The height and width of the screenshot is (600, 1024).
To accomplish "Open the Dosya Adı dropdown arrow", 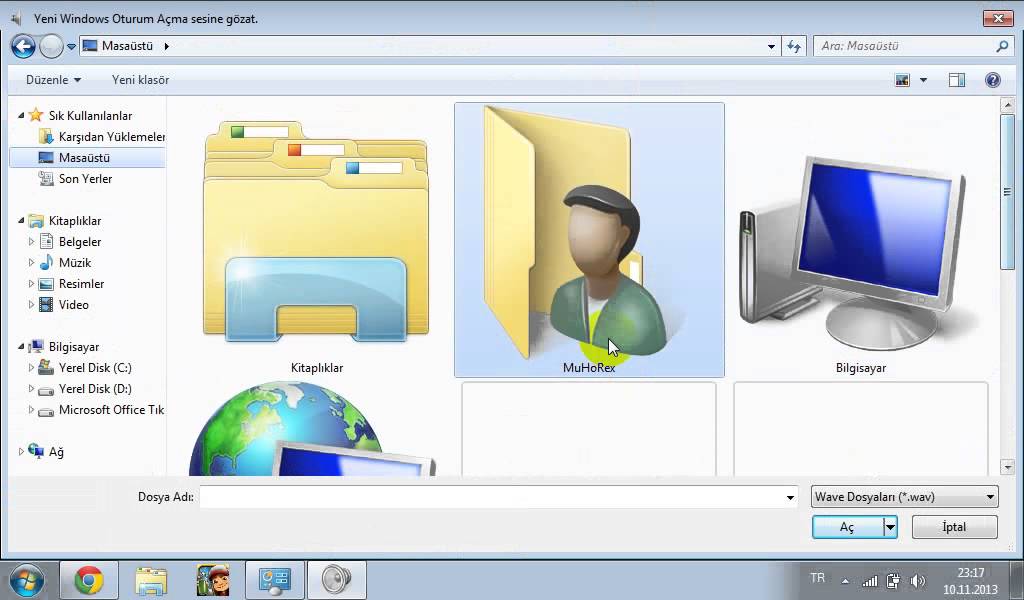I will pyautogui.click(x=790, y=497).
